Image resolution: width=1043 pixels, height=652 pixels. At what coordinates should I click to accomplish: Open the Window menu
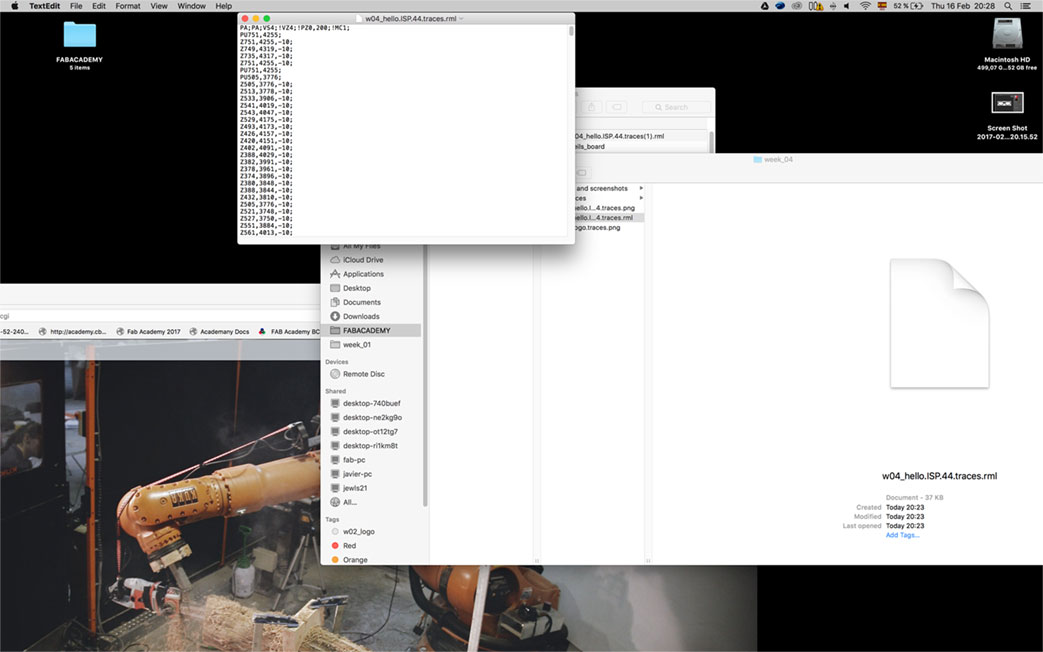[192, 6]
